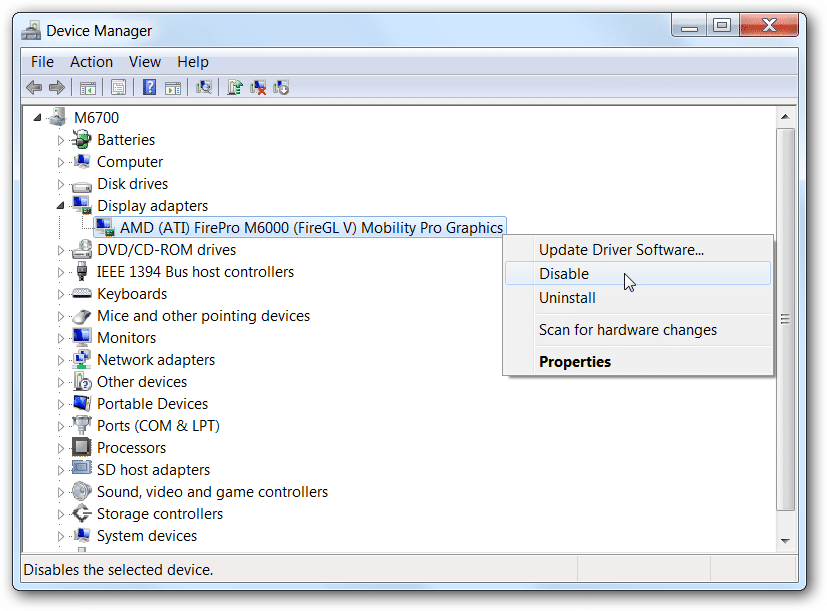Collapse the Display adapters category
Screen dimensions: 827x611
(61, 206)
